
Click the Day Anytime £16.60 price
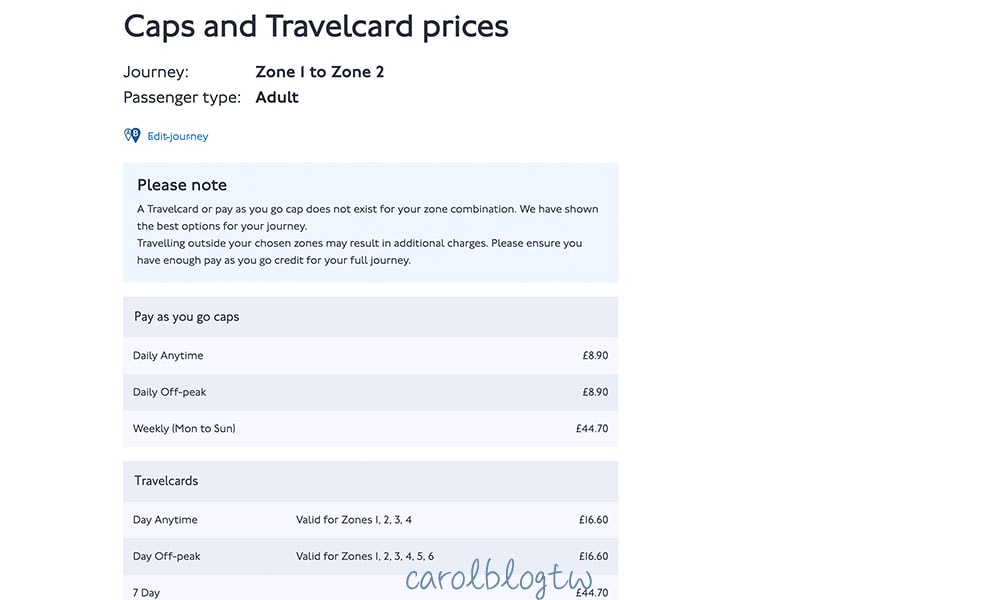pos(593,520)
